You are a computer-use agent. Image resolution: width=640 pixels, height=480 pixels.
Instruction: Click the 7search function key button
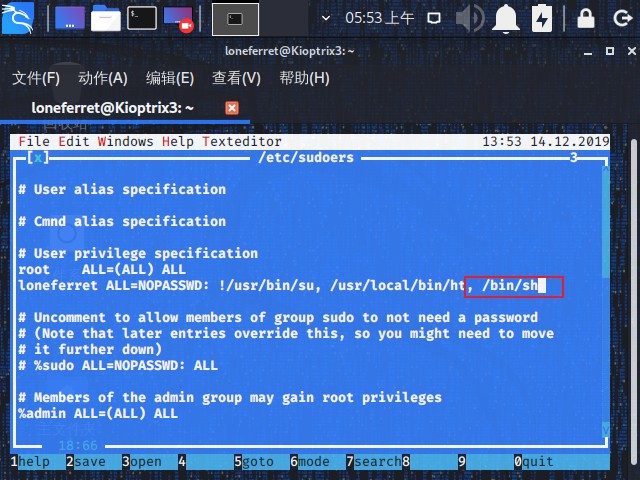(373, 462)
